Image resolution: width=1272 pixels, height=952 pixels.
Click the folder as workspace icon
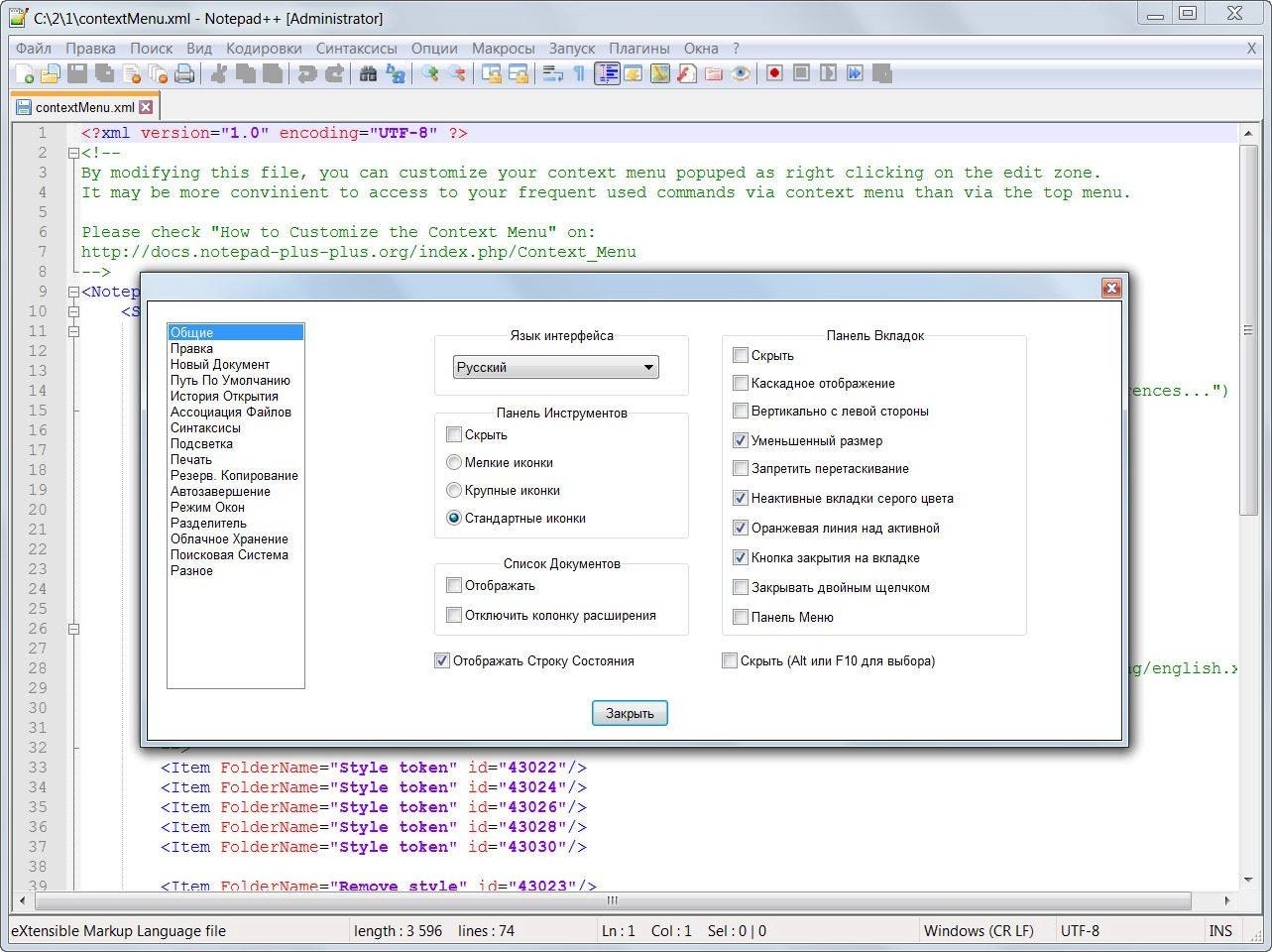coord(713,73)
